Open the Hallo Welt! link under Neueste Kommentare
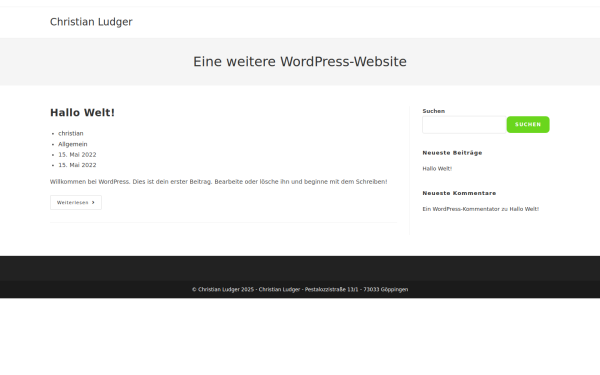Screen dimensions: 600x375 pos(524,209)
